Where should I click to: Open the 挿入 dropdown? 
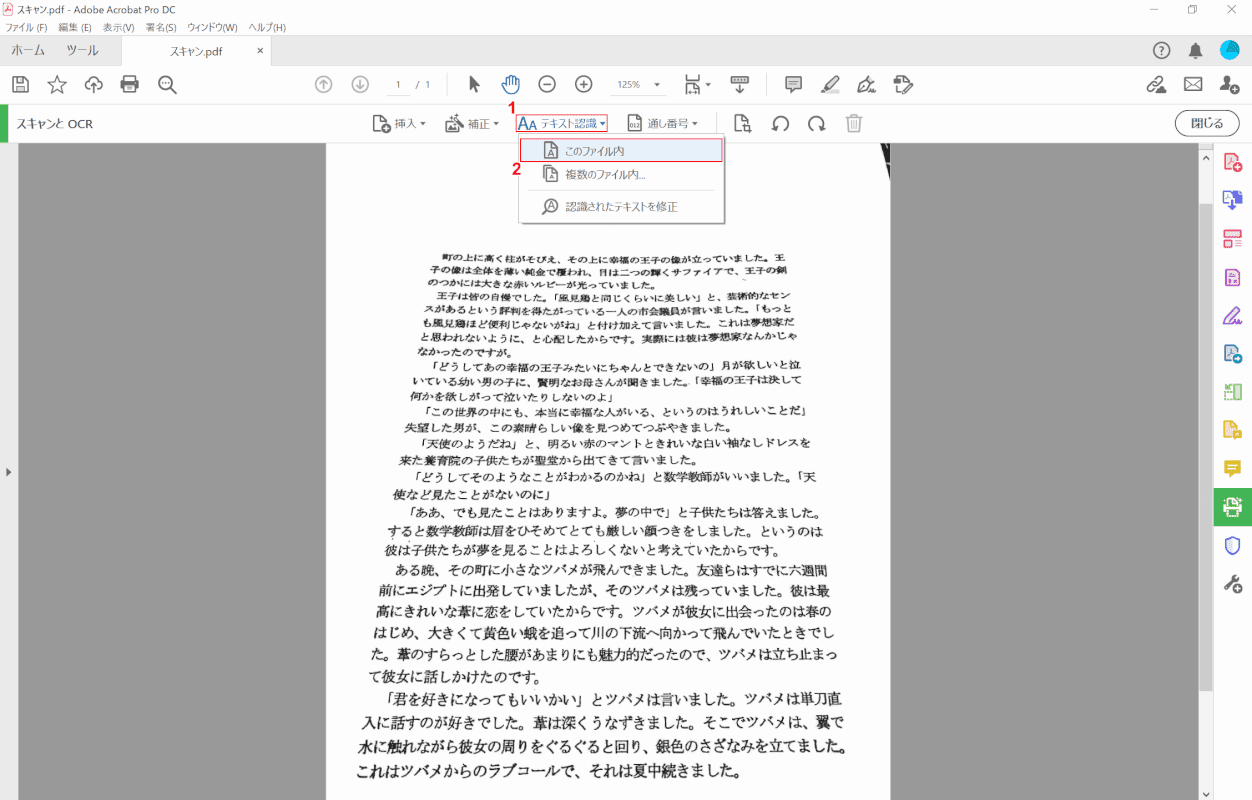point(399,124)
